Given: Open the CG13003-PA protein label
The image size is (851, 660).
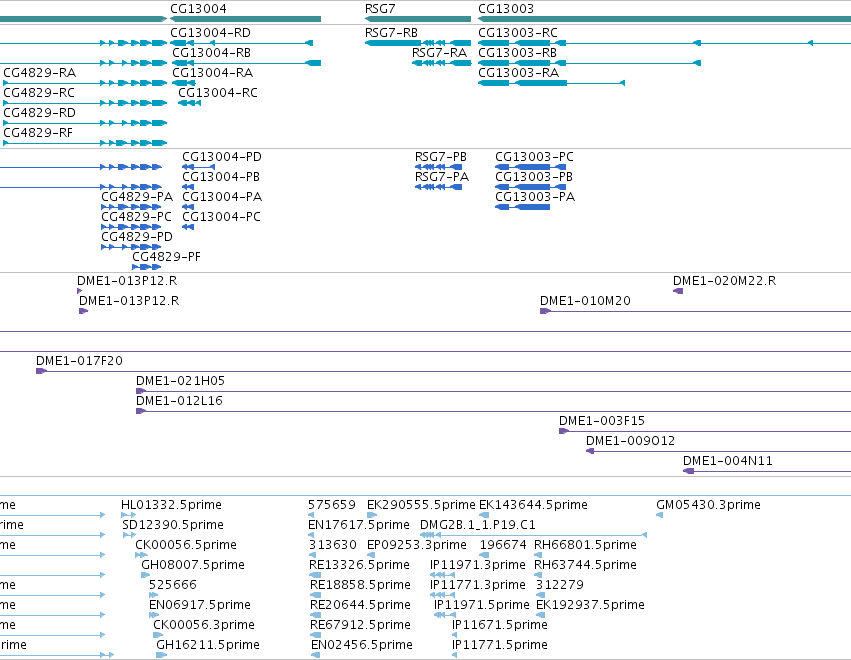Looking at the screenshot, I should [535, 197].
